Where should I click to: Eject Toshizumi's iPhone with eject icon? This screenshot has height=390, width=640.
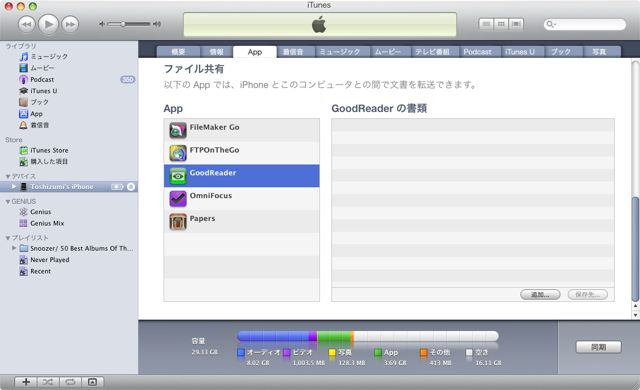(x=131, y=187)
